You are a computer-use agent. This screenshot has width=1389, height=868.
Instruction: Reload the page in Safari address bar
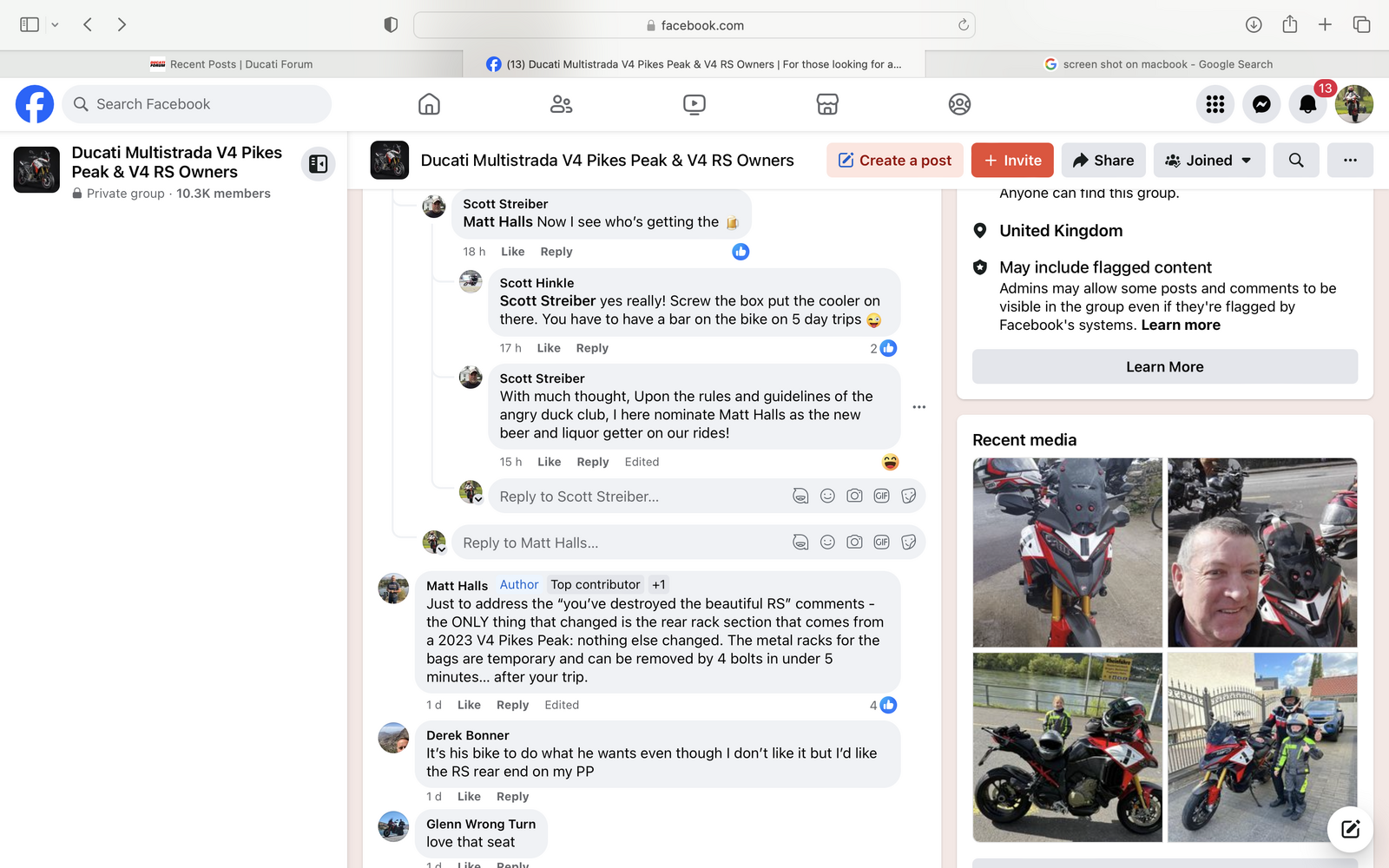point(963,25)
